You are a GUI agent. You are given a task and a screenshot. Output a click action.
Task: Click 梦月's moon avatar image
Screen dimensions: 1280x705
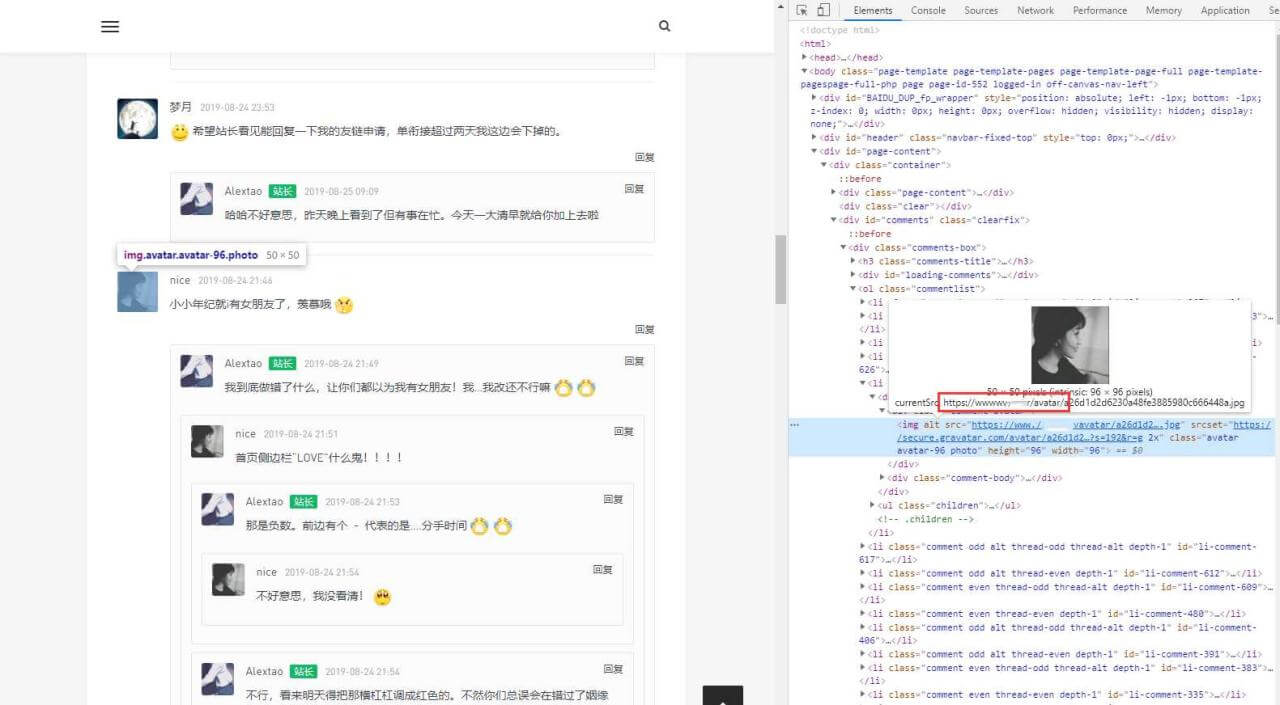pos(137,119)
